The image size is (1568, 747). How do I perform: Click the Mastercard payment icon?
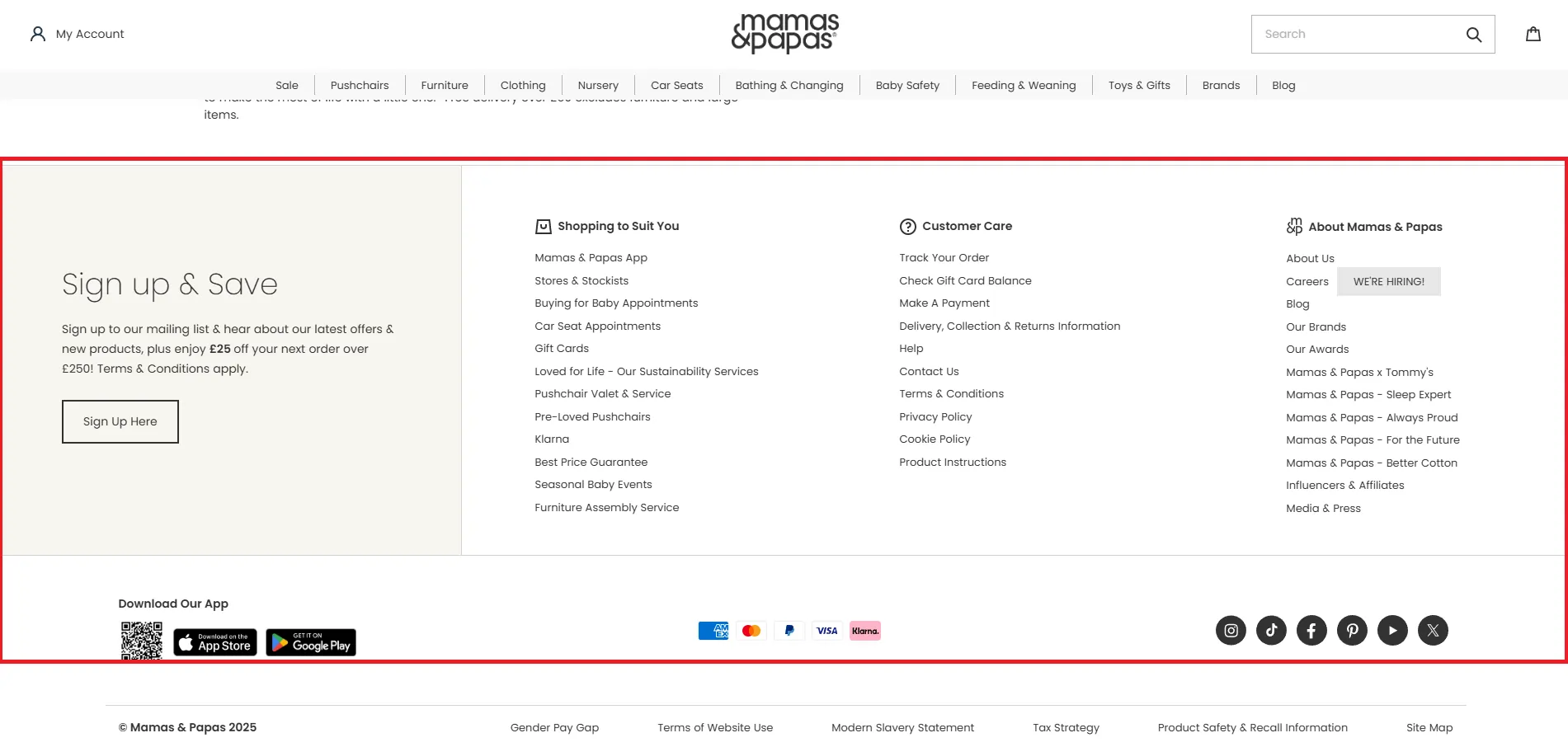pos(751,631)
